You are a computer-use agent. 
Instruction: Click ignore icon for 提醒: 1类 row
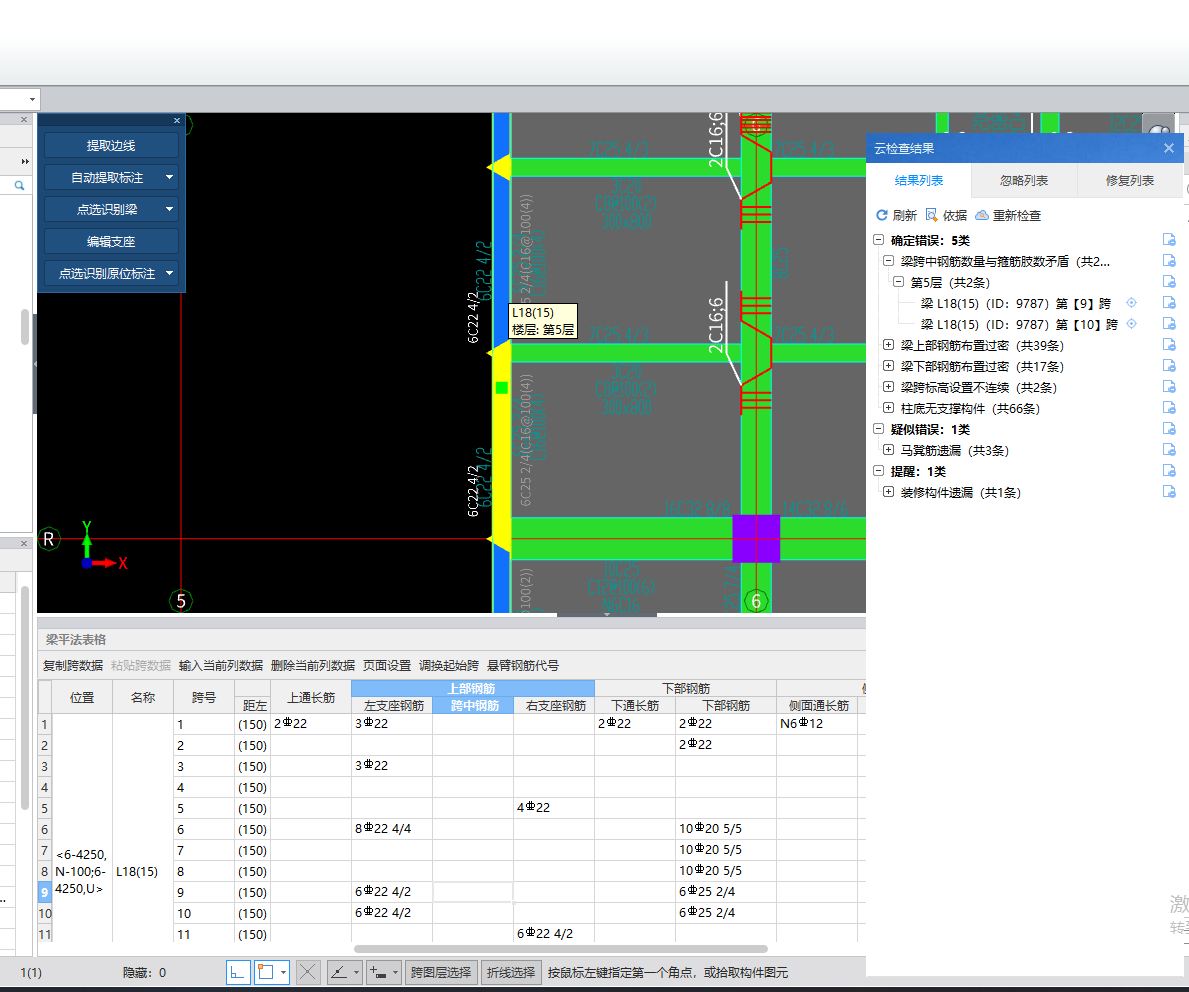[x=1169, y=471]
